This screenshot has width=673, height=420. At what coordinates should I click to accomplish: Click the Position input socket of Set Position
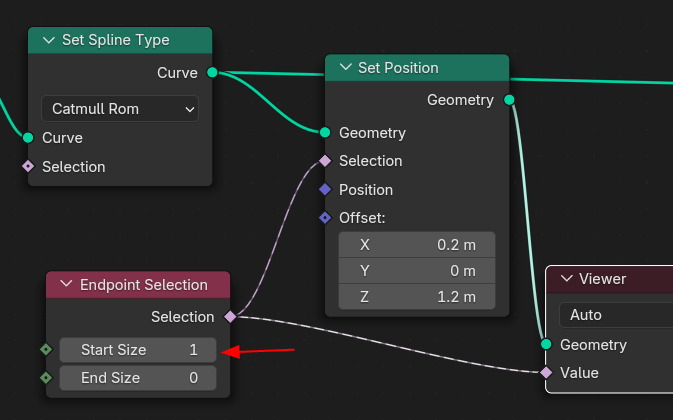325,189
